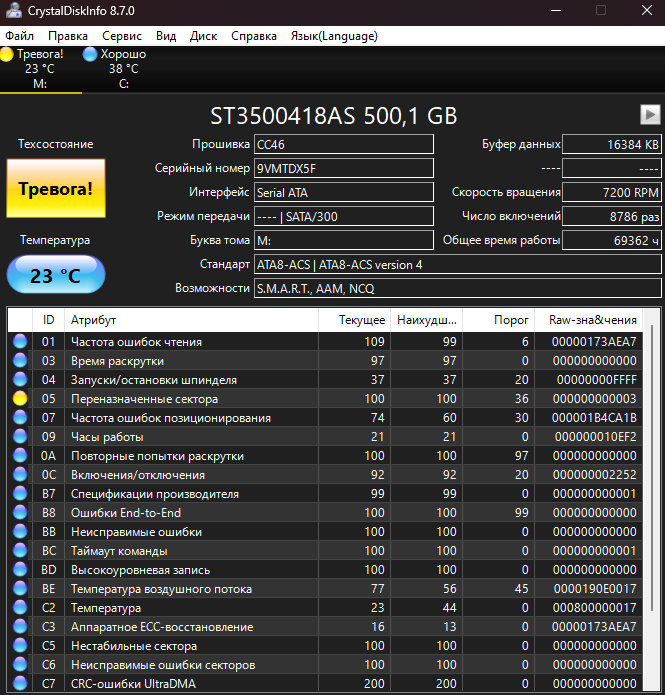
Task: Click the status orb for attribute C6
Action: coord(20,664)
